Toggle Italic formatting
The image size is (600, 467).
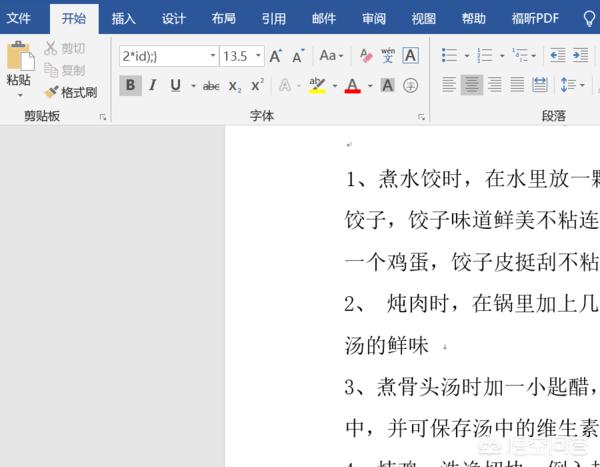tap(153, 85)
